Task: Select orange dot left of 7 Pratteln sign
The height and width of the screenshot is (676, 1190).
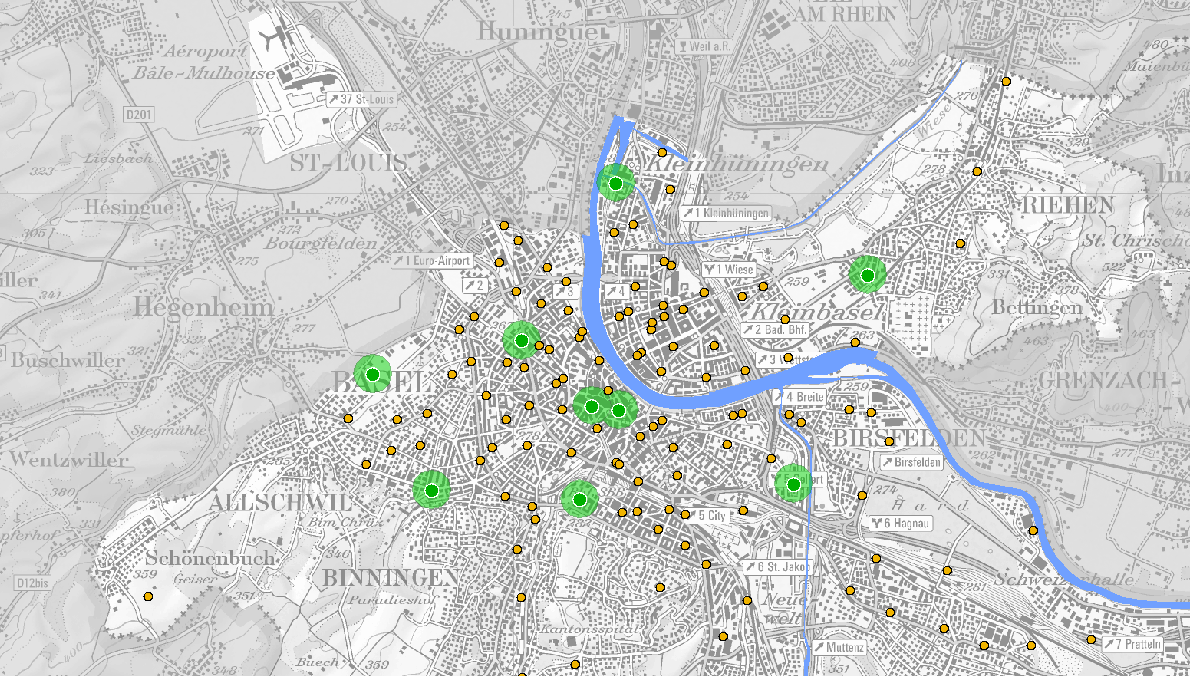Action: 1091,639
